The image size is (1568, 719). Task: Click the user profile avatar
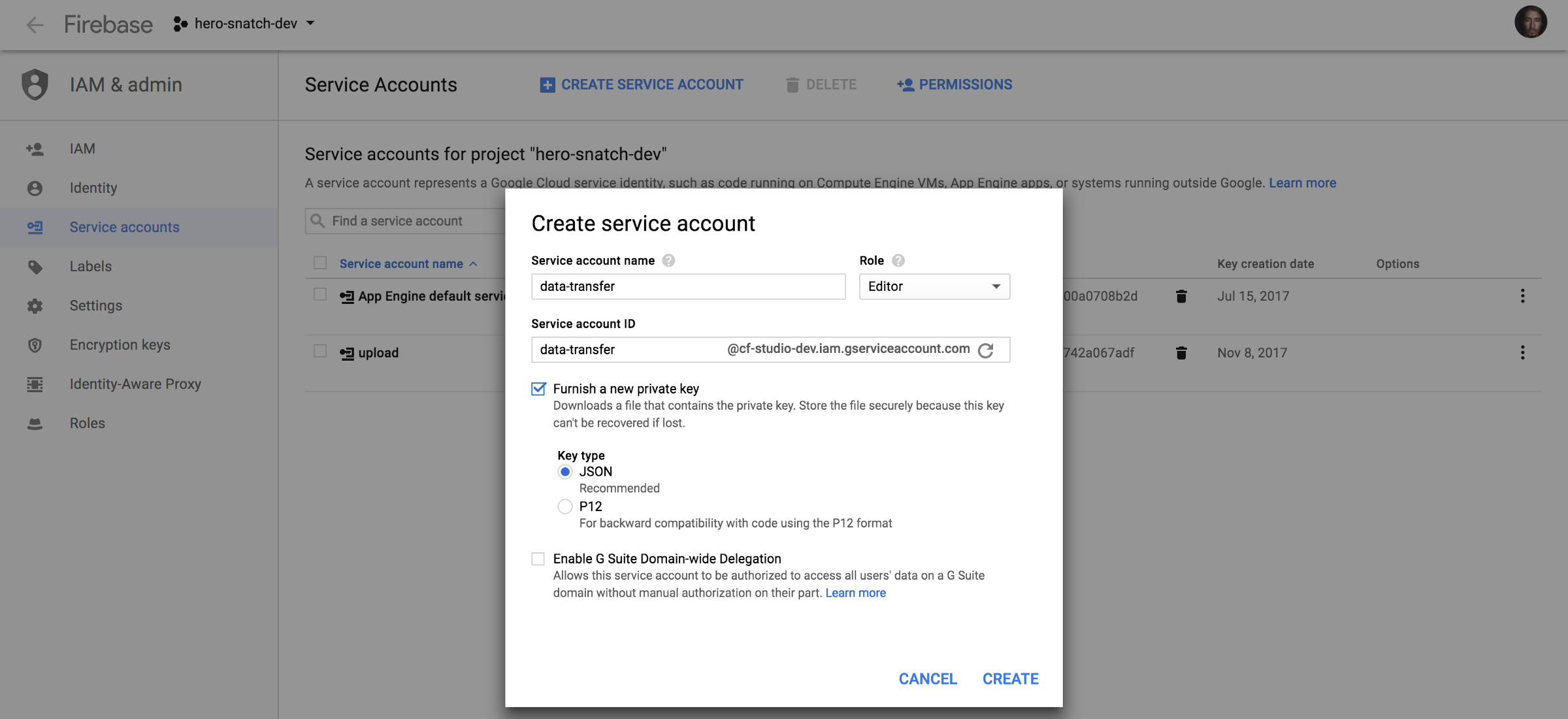1530,23
